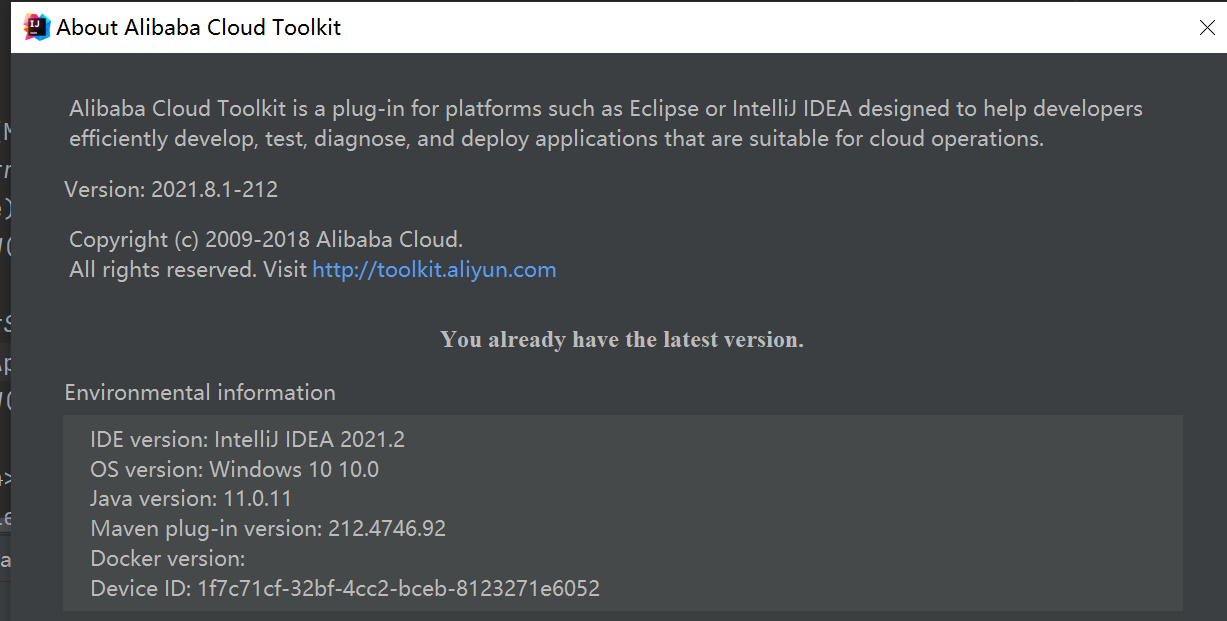Click the visible IDE editor strip on the left
This screenshot has height=621, width=1227.
5,300
